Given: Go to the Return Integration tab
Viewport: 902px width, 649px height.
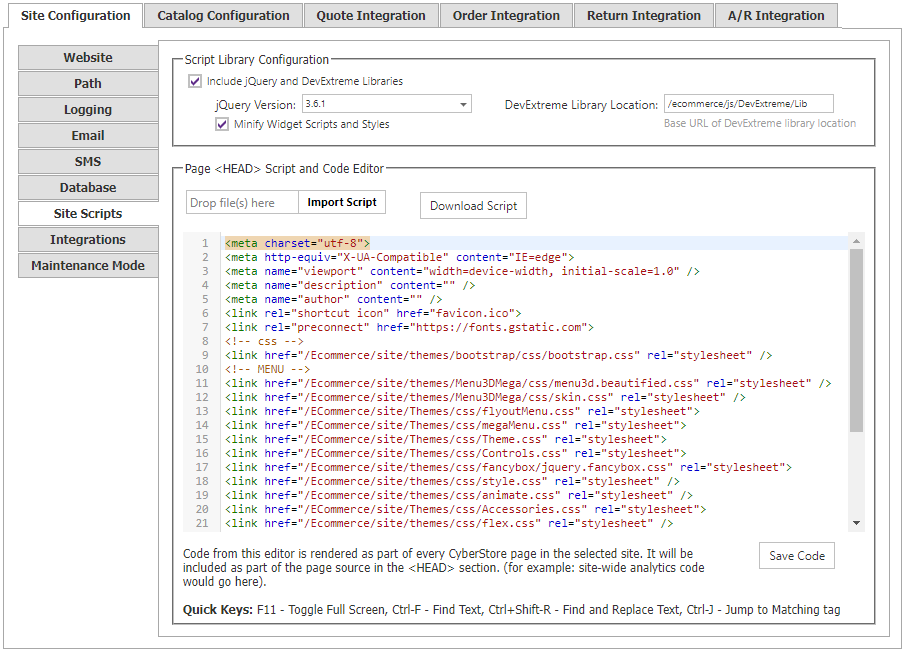Looking at the screenshot, I should tap(644, 16).
